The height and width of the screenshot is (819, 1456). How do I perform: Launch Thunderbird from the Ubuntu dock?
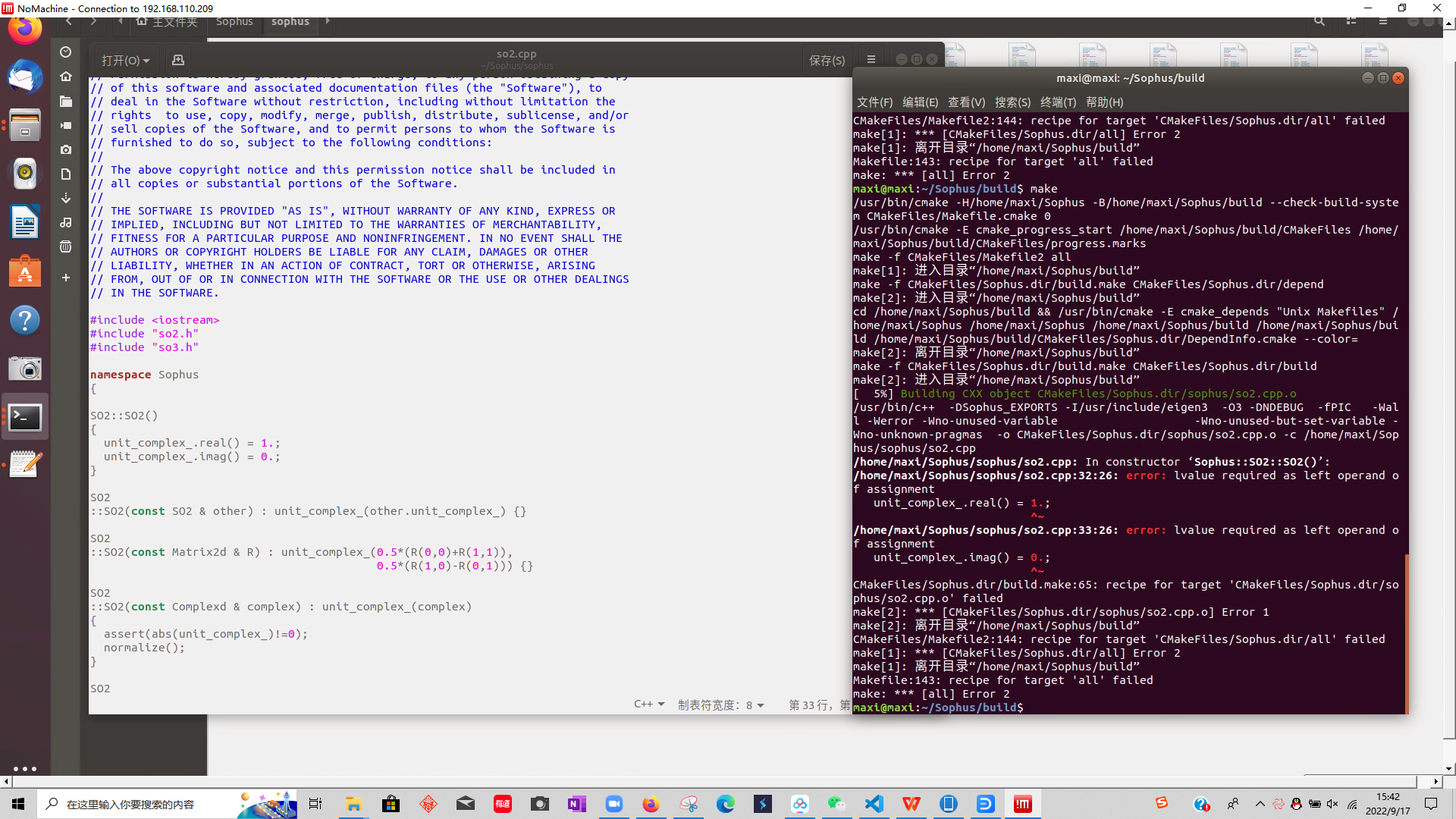[25, 77]
